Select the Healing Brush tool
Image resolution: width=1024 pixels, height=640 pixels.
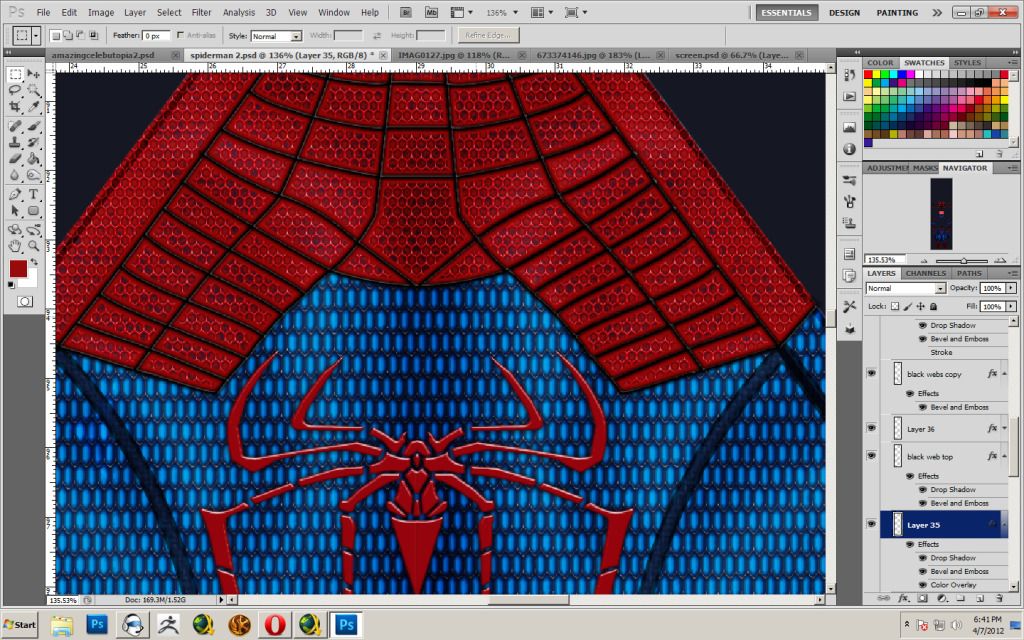[x=15, y=126]
